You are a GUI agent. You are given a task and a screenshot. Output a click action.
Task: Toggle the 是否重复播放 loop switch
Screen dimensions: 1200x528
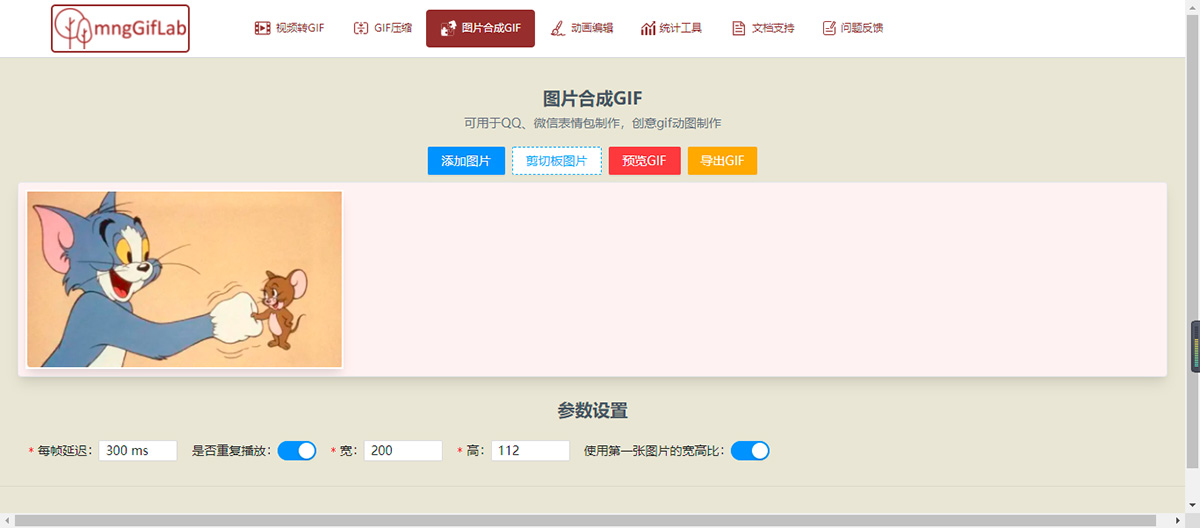click(x=297, y=451)
